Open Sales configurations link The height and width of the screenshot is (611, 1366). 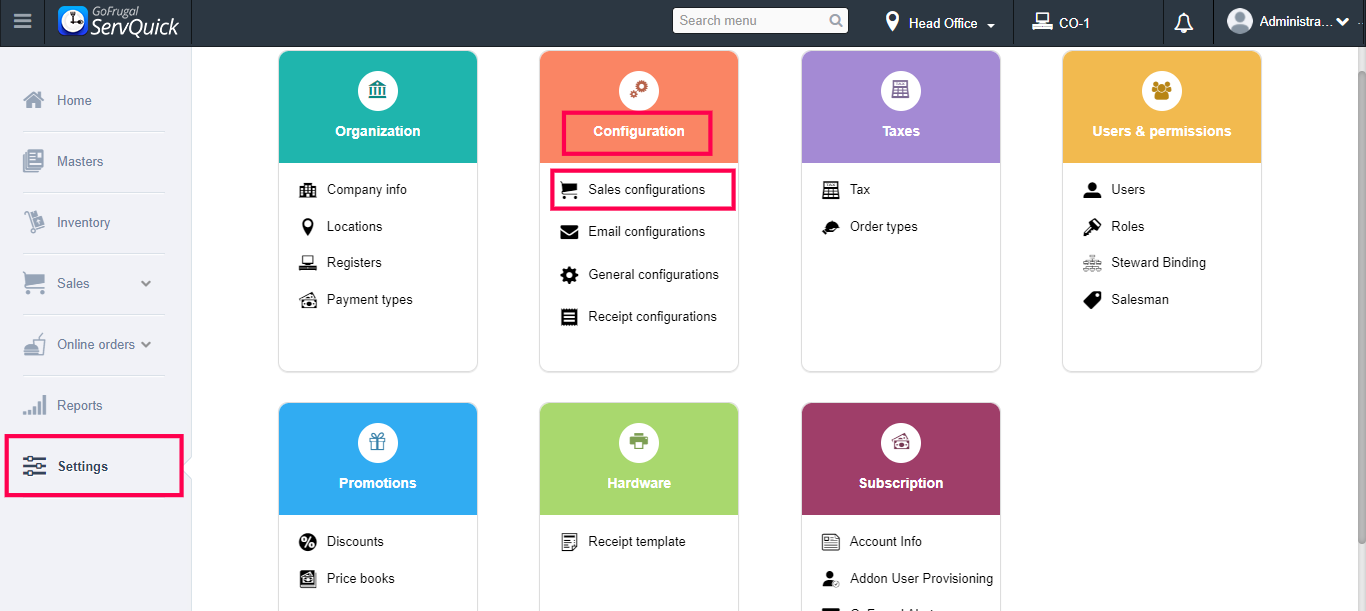pos(646,190)
